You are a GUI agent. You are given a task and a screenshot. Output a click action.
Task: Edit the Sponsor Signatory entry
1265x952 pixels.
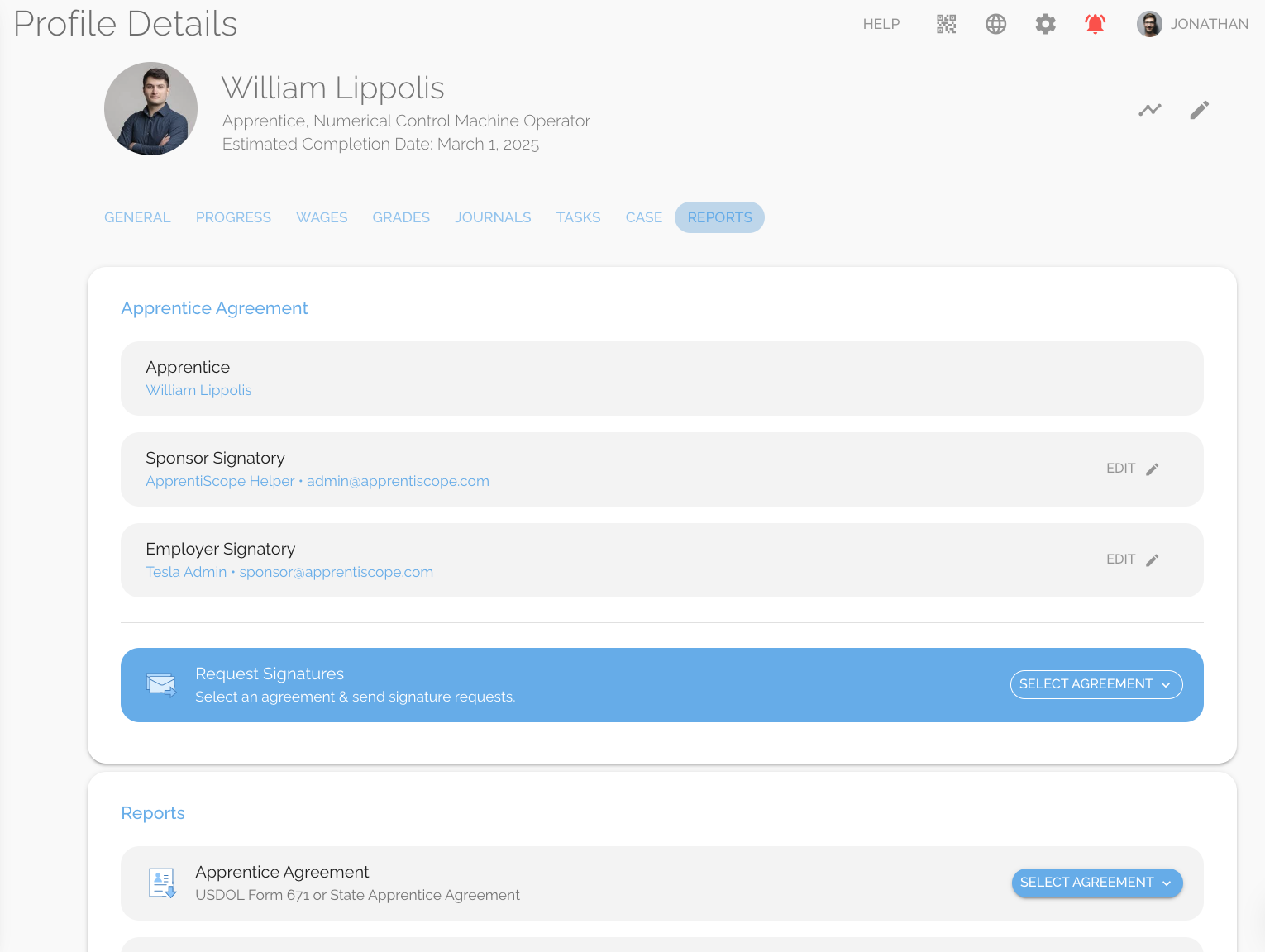pos(1132,469)
